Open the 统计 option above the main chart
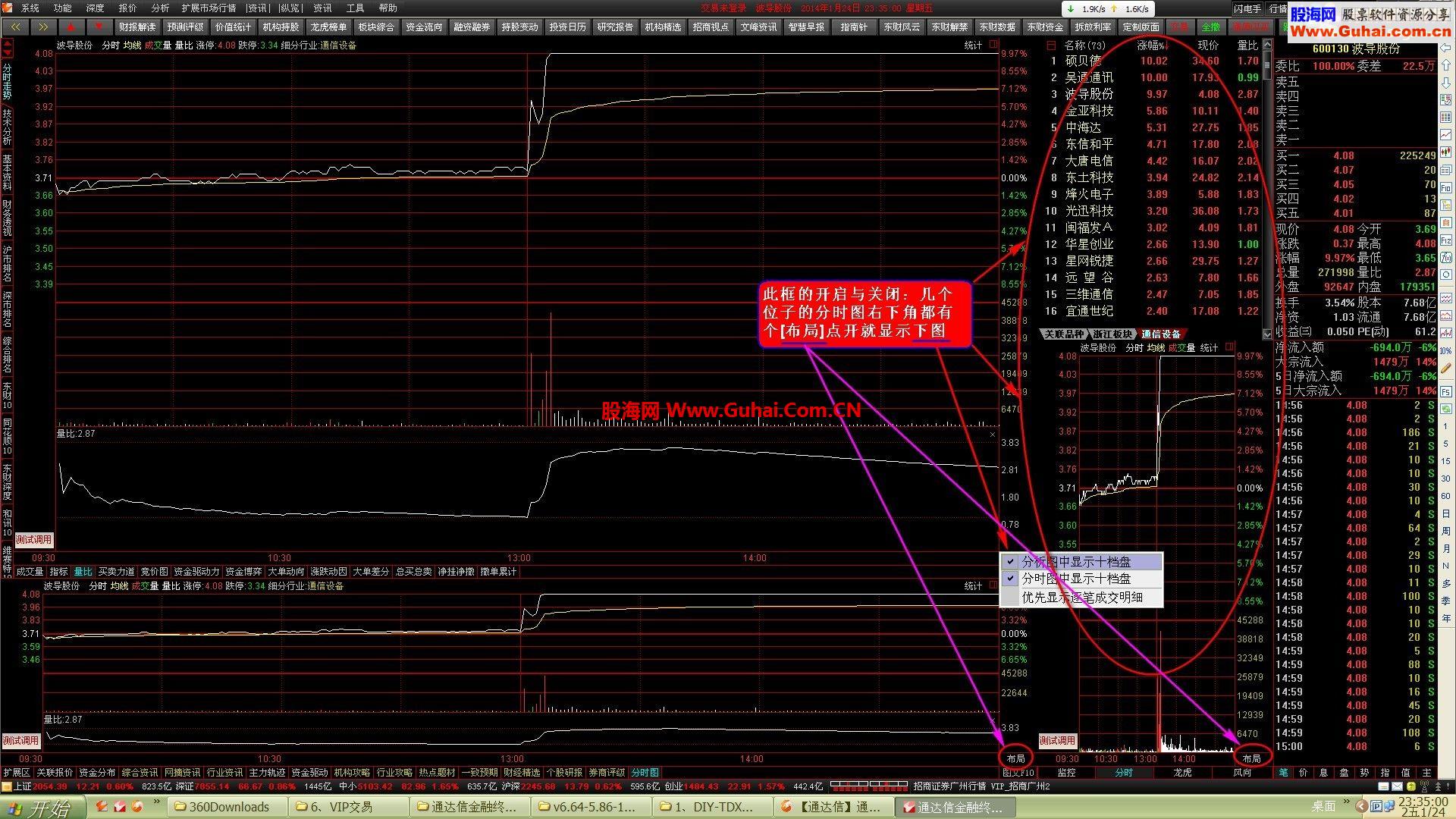This screenshot has height=819, width=1456. coord(973,45)
